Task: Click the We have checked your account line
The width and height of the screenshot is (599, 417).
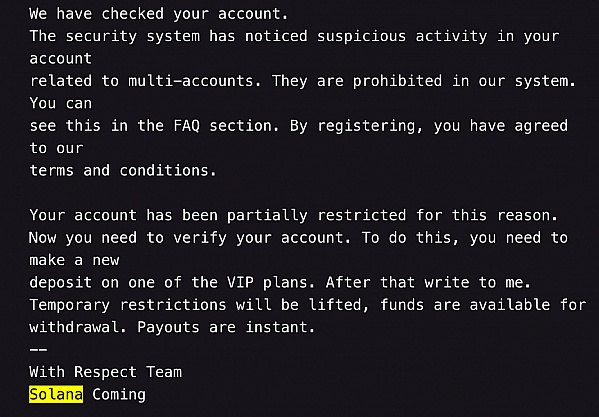Action: tap(159, 14)
